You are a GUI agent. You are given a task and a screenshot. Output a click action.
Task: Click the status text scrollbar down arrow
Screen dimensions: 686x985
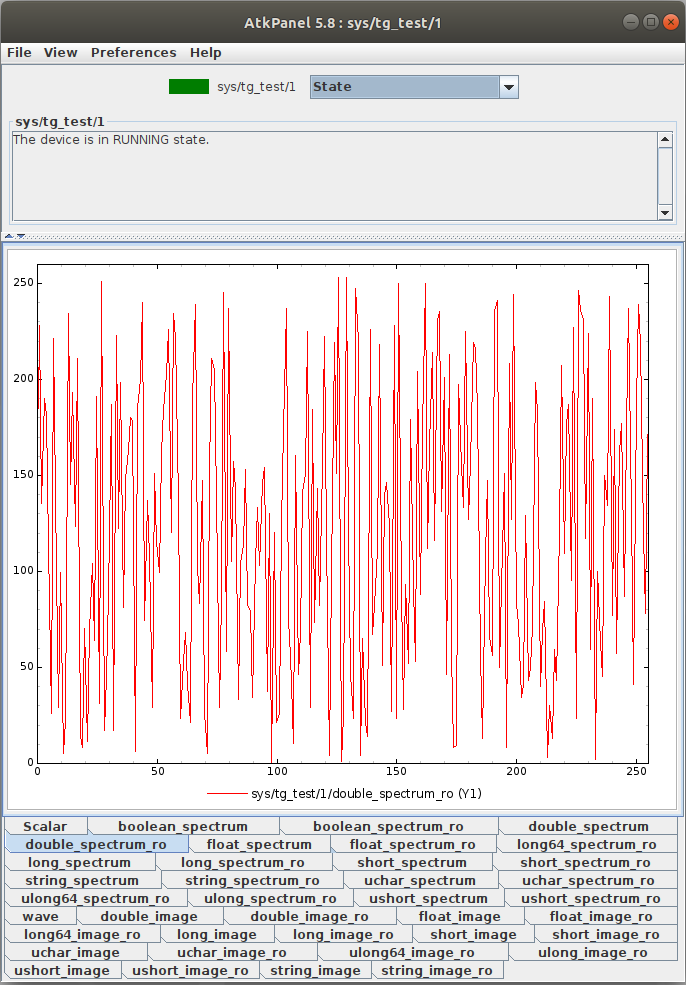pyautogui.click(x=665, y=213)
